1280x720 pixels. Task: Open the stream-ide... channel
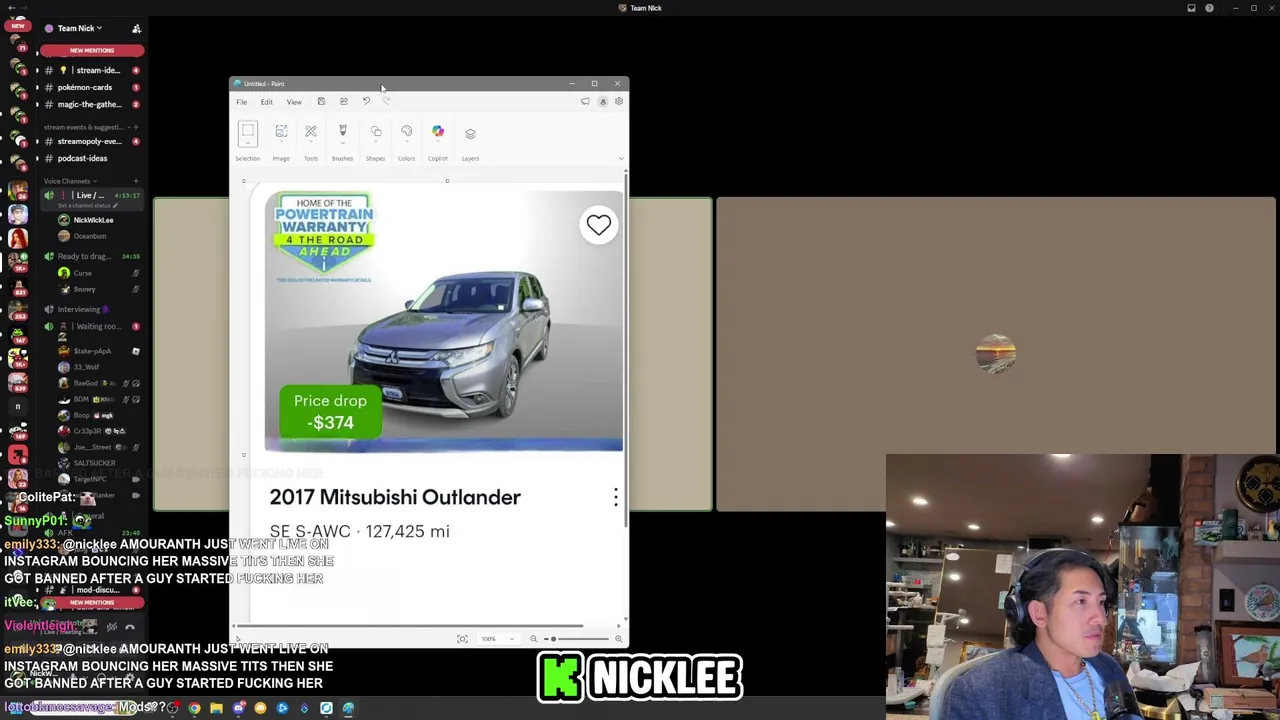coord(90,70)
